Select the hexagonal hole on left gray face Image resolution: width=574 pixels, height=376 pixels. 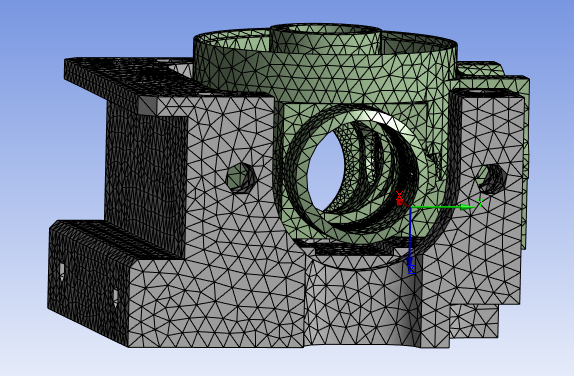coord(240,178)
